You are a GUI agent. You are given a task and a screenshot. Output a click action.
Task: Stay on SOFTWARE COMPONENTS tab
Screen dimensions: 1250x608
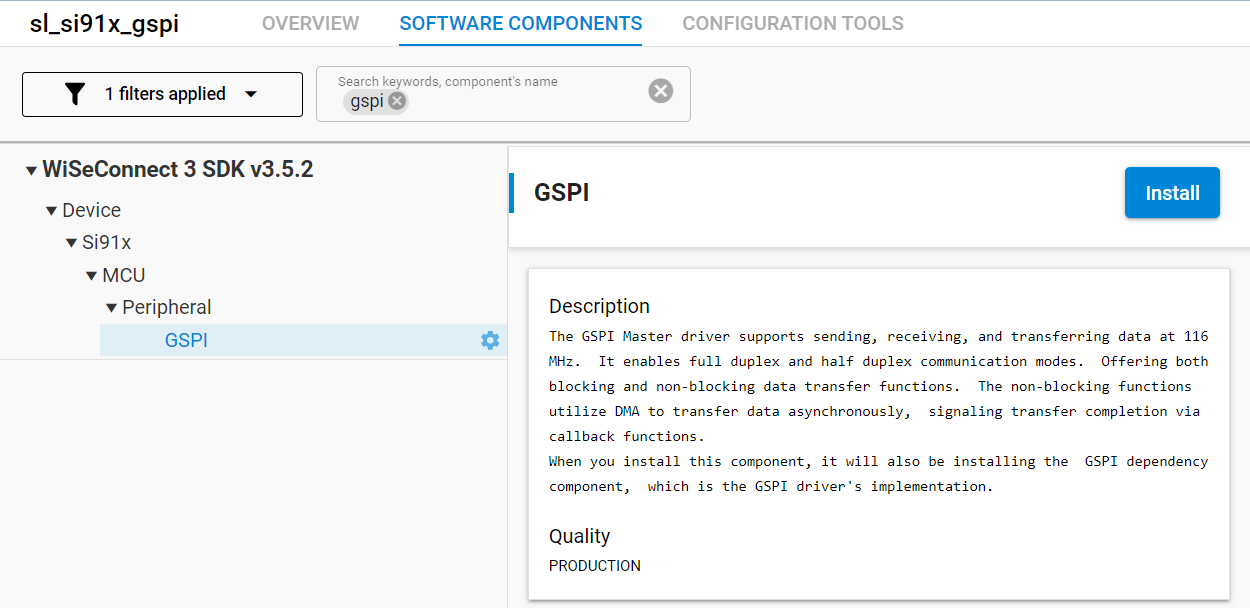point(520,23)
